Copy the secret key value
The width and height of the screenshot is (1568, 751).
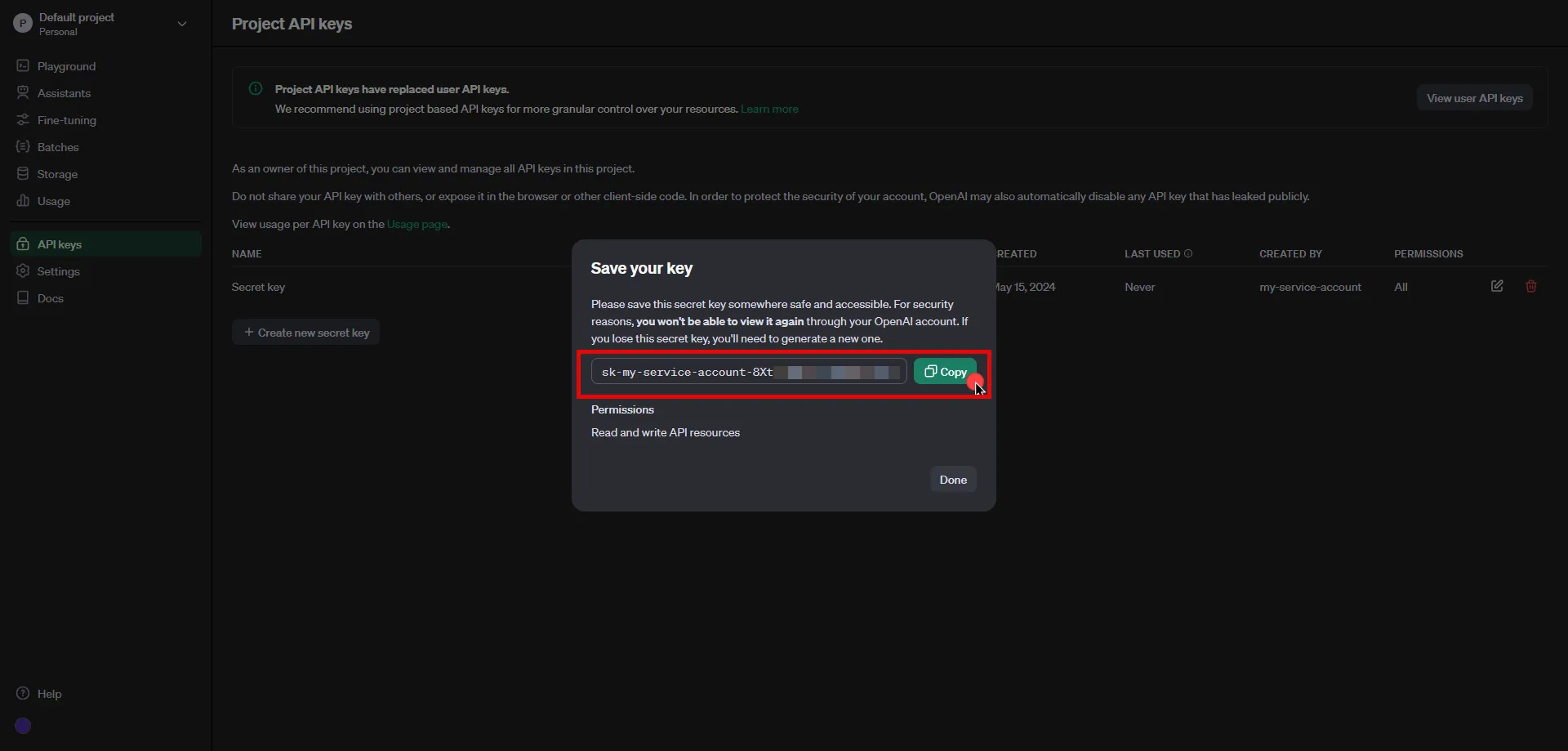pyautogui.click(x=945, y=371)
